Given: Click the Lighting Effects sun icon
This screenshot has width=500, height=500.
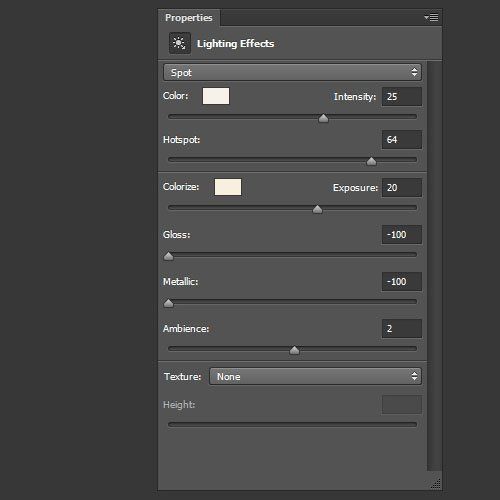Looking at the screenshot, I should (180, 43).
